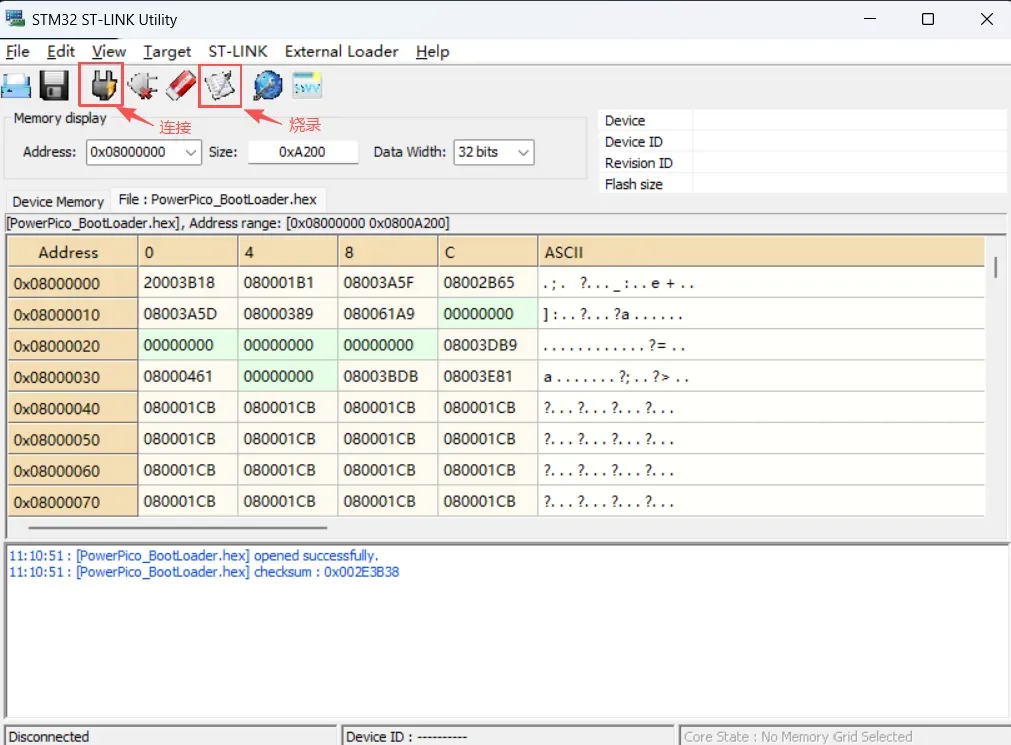Click the Open file toolbar icon
1011x745 pixels.
[x=16, y=87]
